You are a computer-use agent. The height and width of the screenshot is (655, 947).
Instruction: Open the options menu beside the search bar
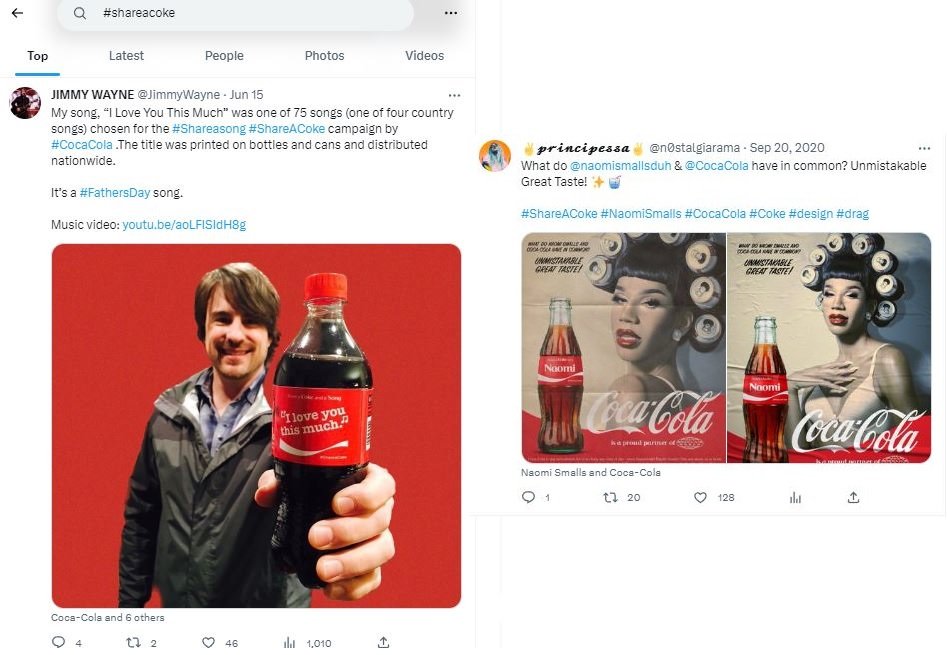click(450, 13)
